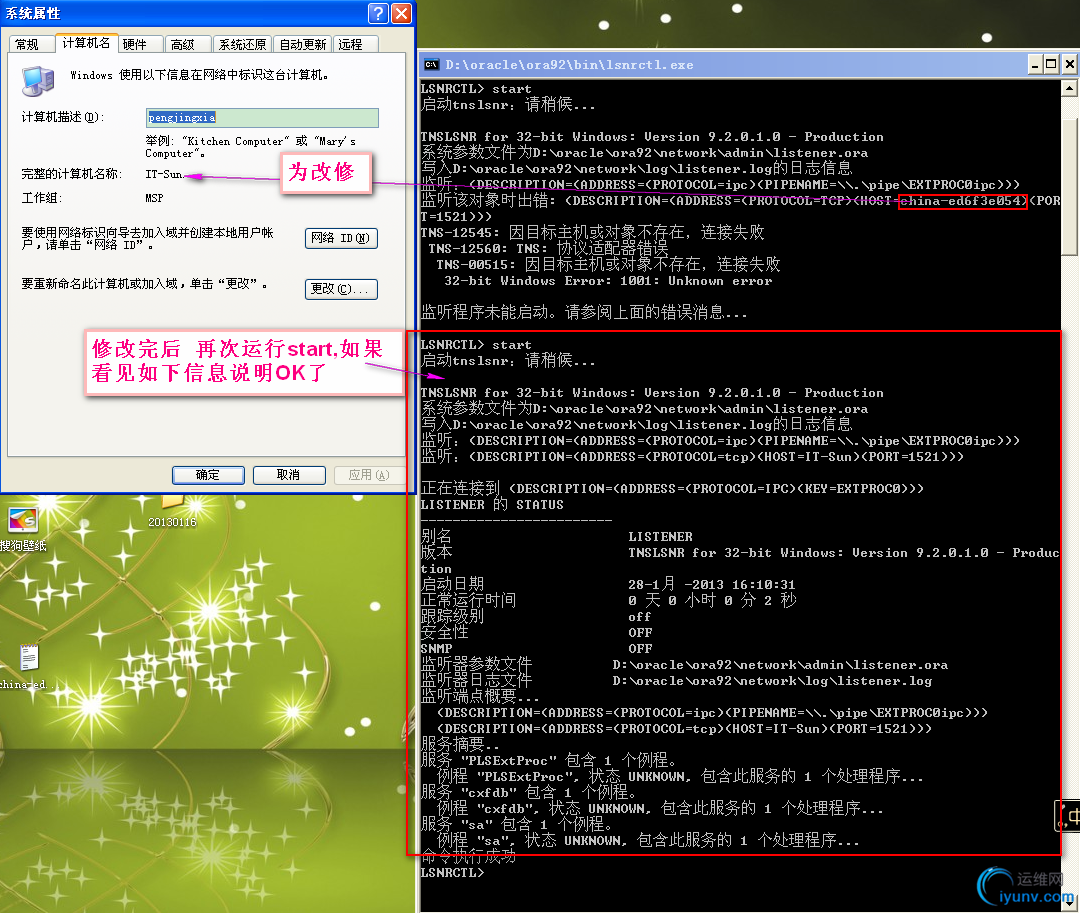Select the 远程 tab
The width and height of the screenshot is (1080, 913).
(356, 45)
